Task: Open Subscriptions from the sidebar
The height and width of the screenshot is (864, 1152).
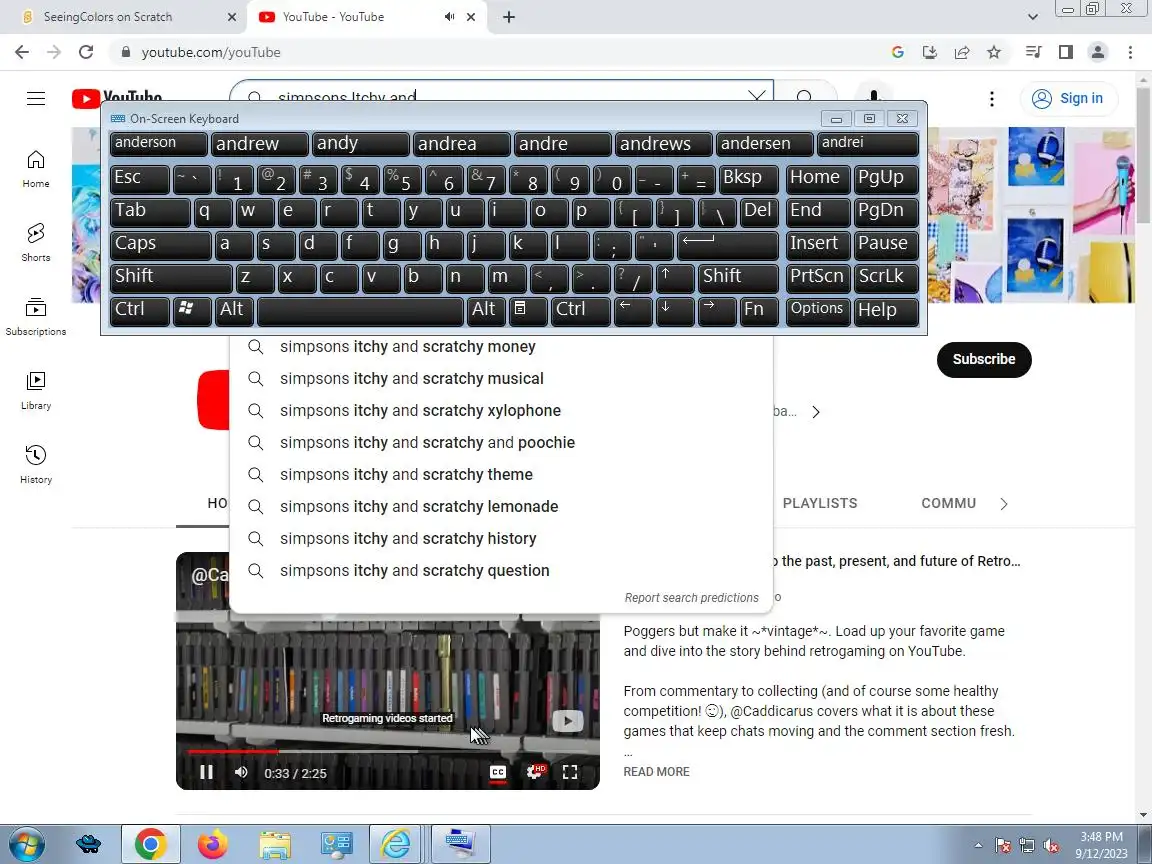Action: tap(36, 317)
